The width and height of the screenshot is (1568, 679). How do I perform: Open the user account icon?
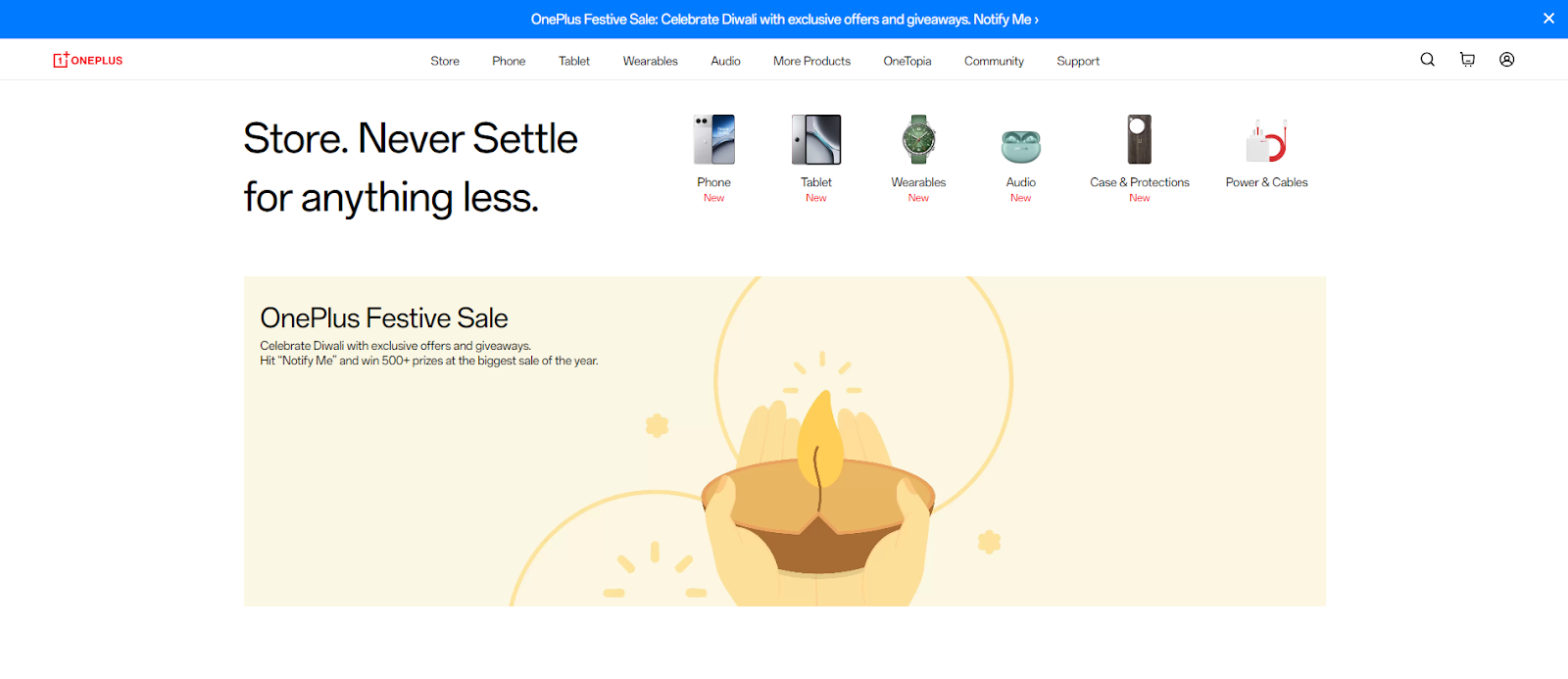(x=1507, y=60)
